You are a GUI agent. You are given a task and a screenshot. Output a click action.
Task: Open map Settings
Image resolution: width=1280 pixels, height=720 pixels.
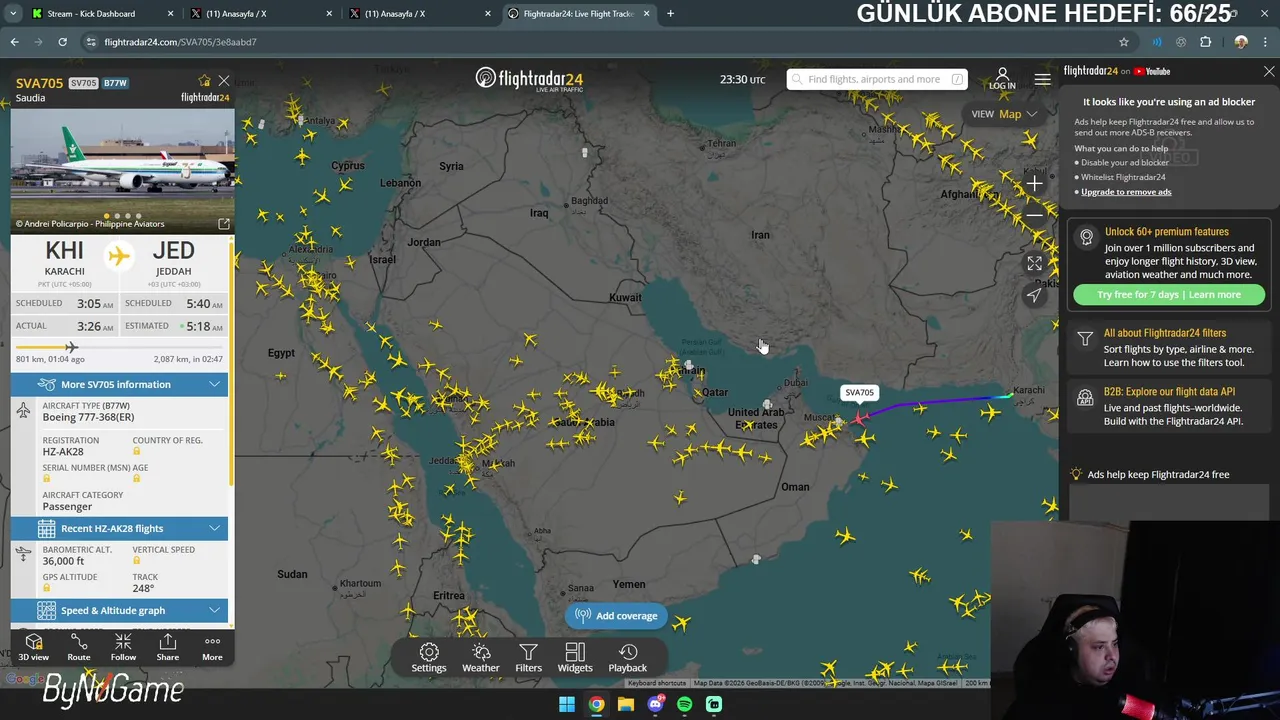click(429, 658)
